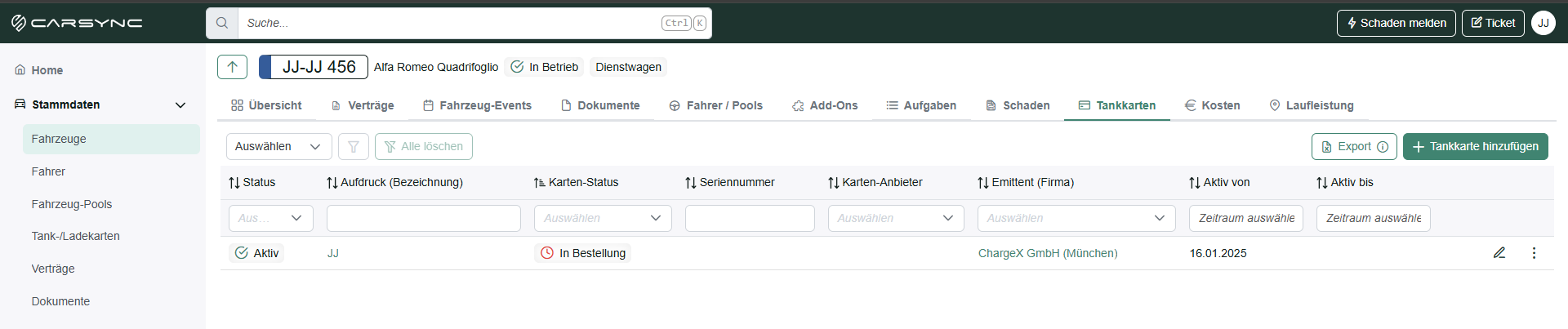Click the up-arrow back button beside license plate

click(232, 67)
